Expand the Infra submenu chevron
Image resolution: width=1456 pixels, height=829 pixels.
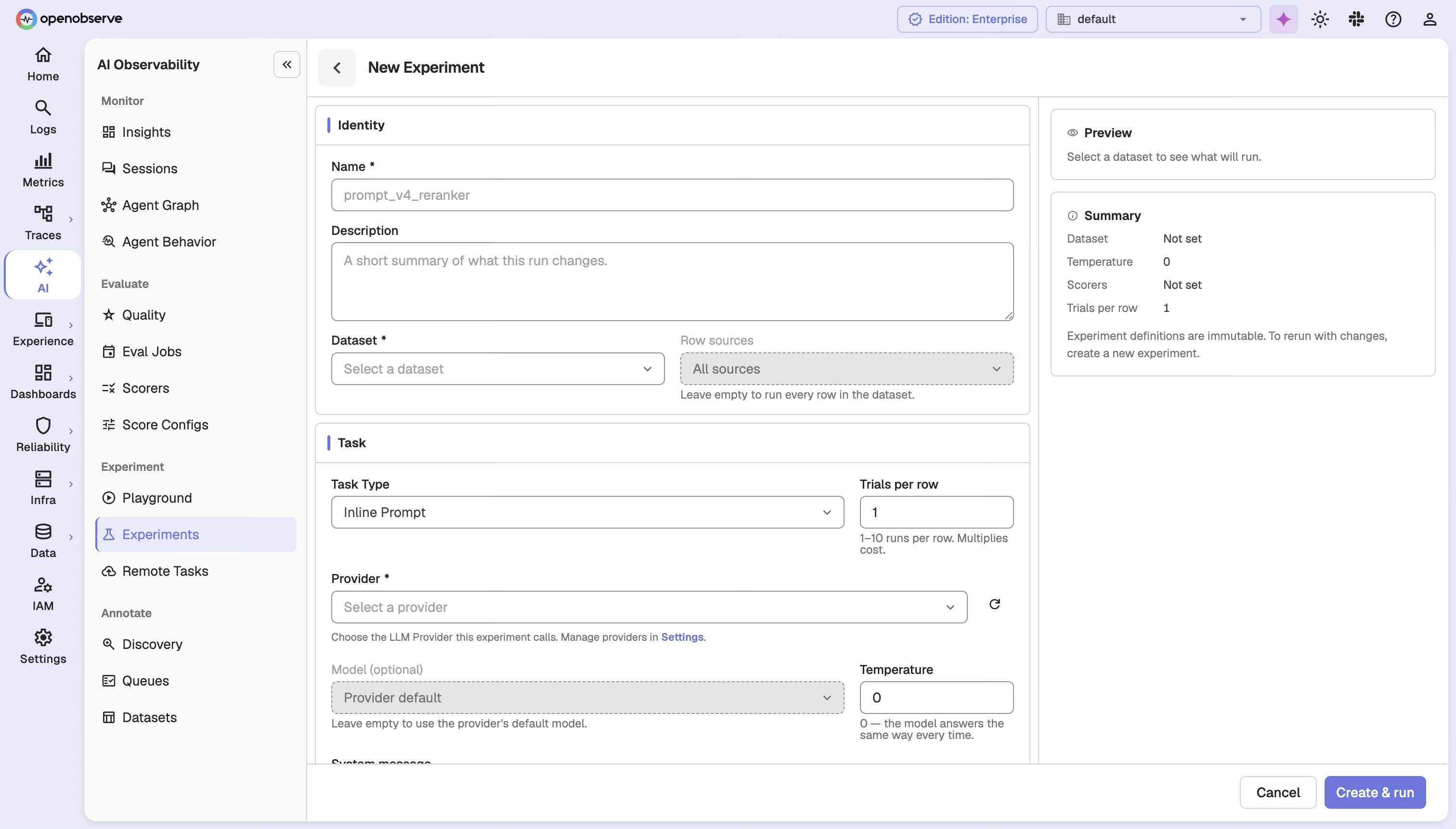pos(71,484)
